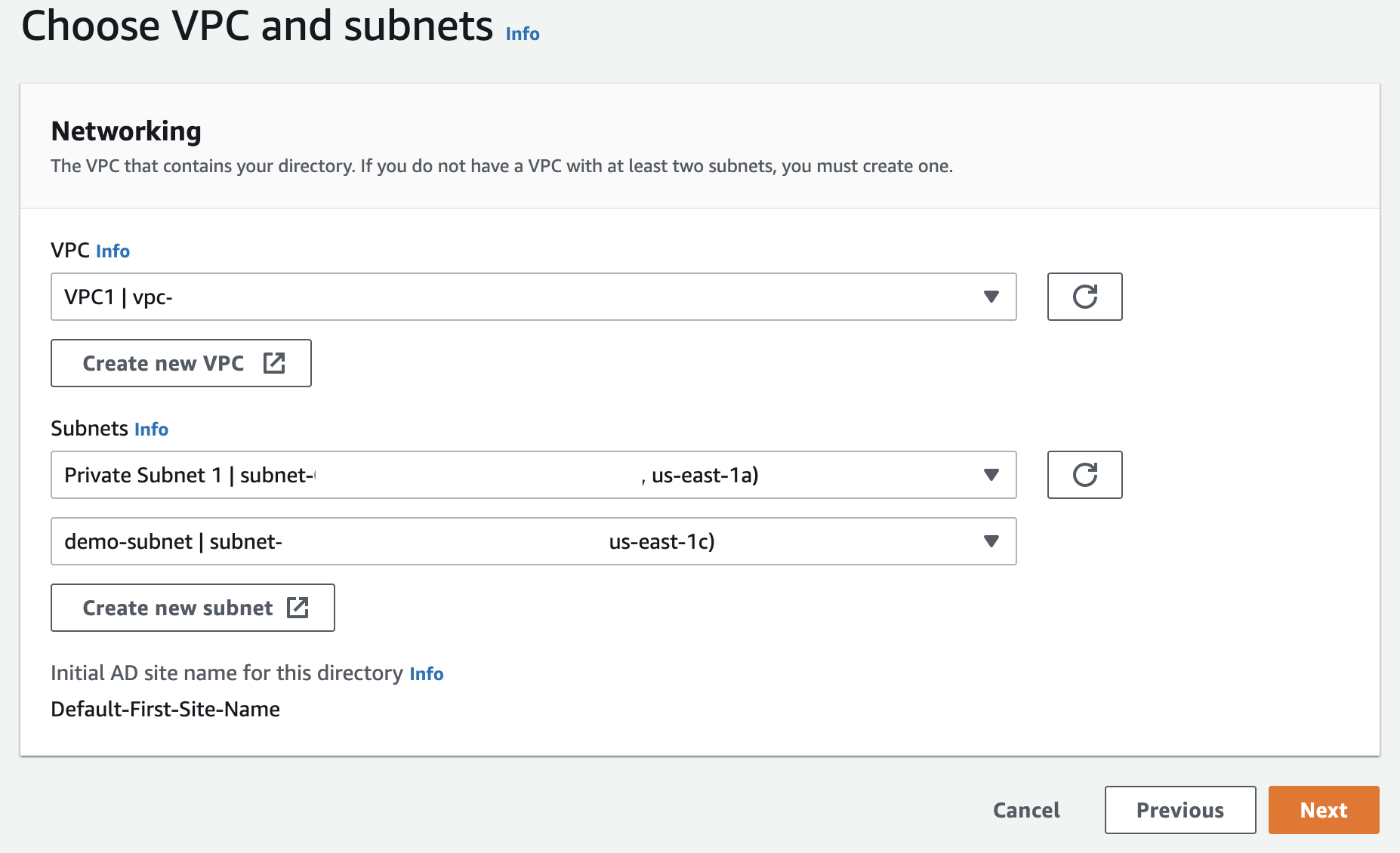Click the VPC dropdown arrow chevron
The width and height of the screenshot is (1400, 853).
[991, 297]
